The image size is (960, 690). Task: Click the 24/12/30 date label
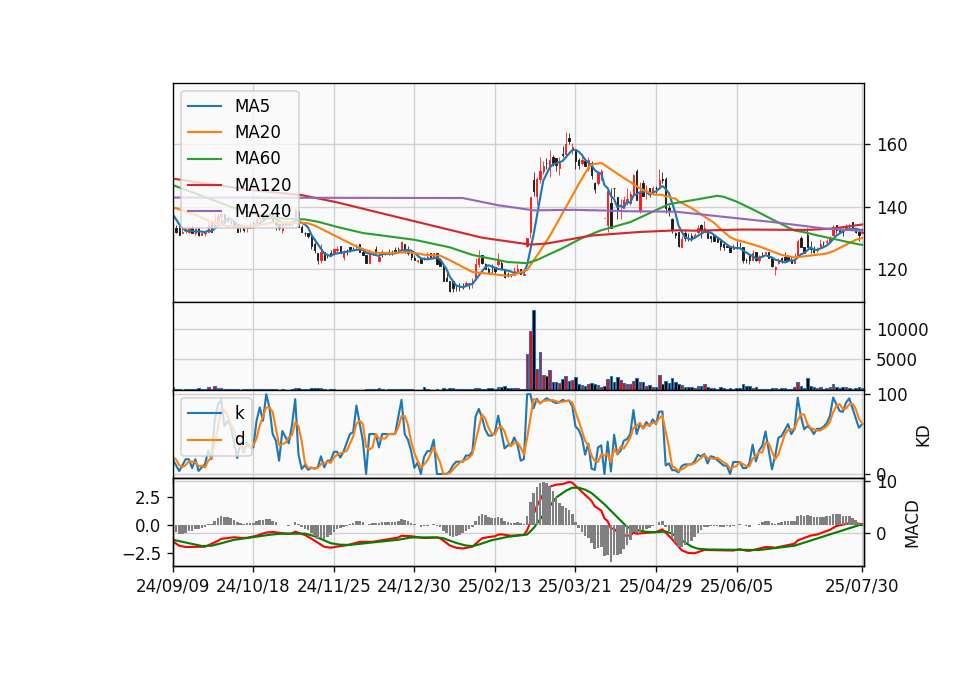[414, 586]
